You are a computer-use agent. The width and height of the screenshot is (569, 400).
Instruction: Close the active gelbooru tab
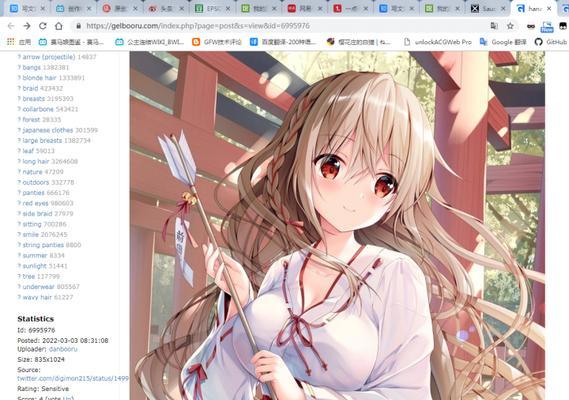click(x=549, y=9)
